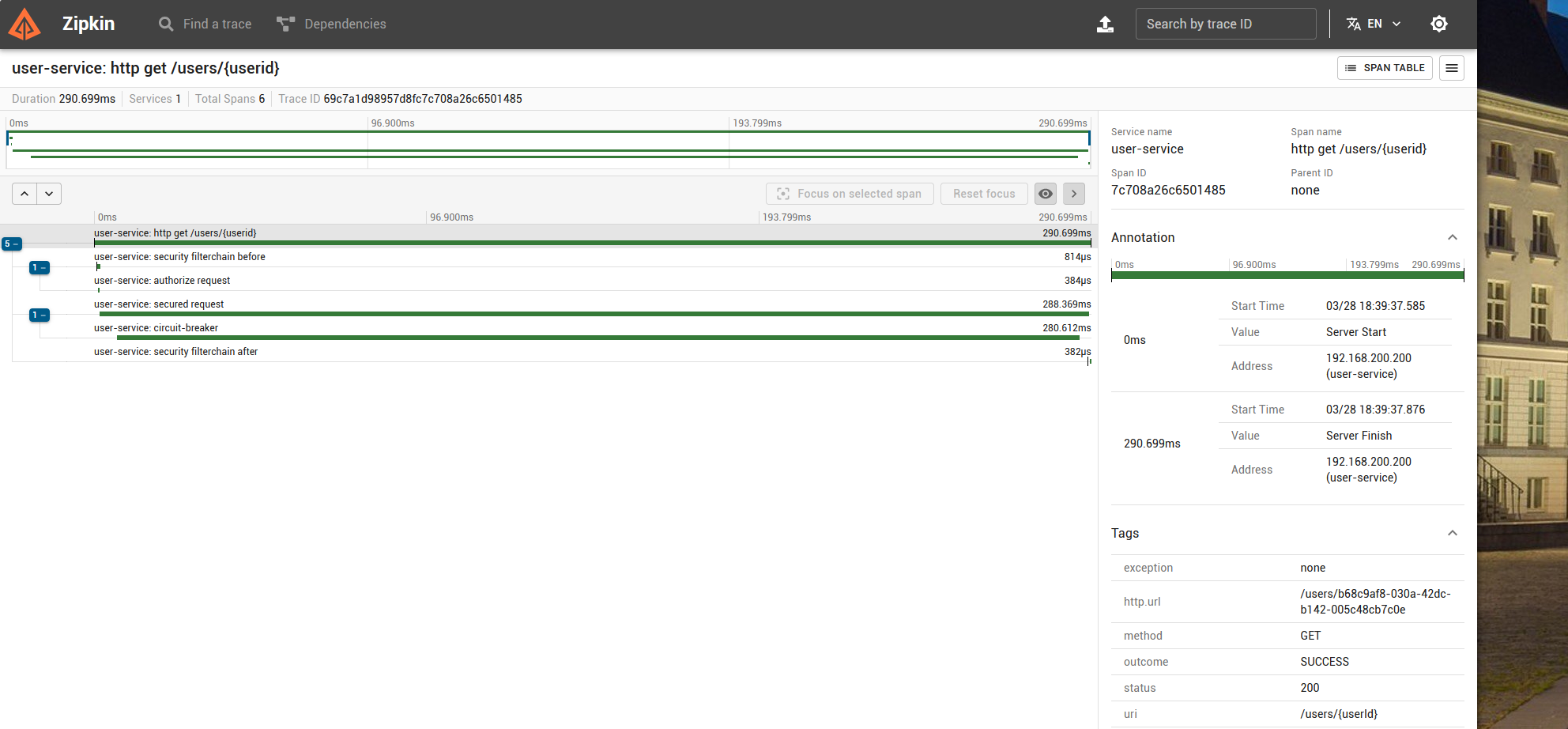Open the EN language dropdown

1374,24
